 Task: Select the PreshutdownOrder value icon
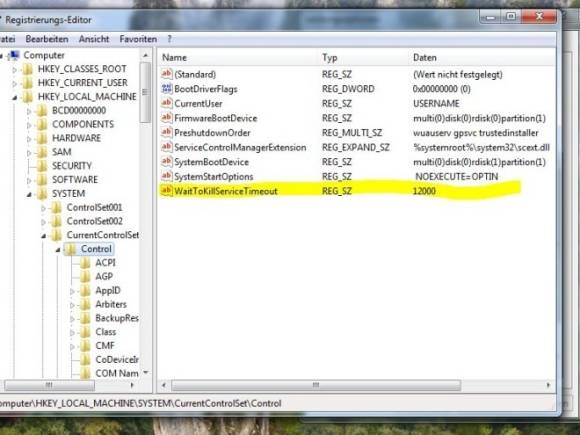[166, 132]
